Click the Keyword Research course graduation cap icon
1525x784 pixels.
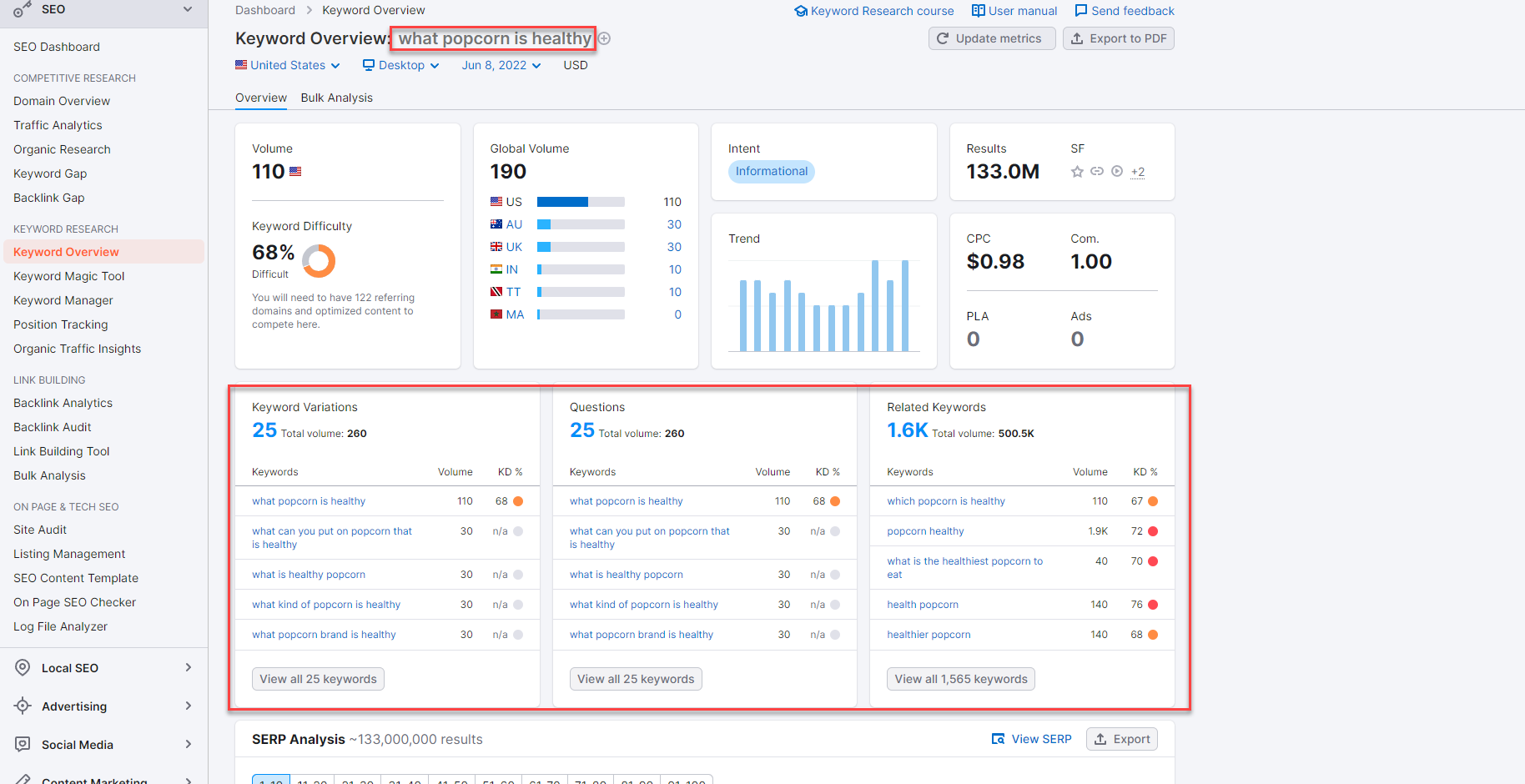[801, 11]
